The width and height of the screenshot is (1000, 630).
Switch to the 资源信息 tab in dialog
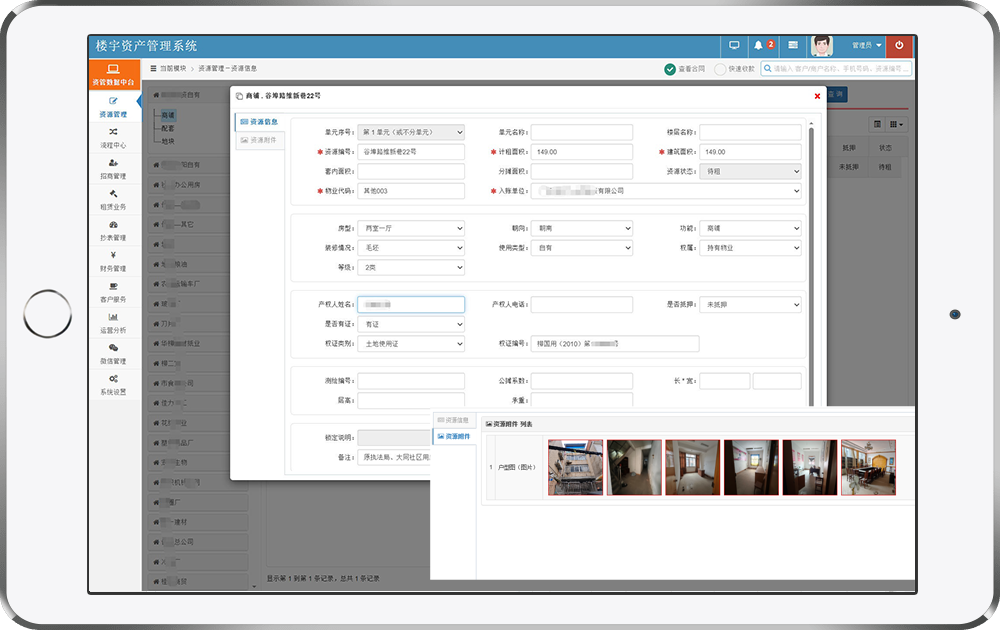click(x=260, y=121)
